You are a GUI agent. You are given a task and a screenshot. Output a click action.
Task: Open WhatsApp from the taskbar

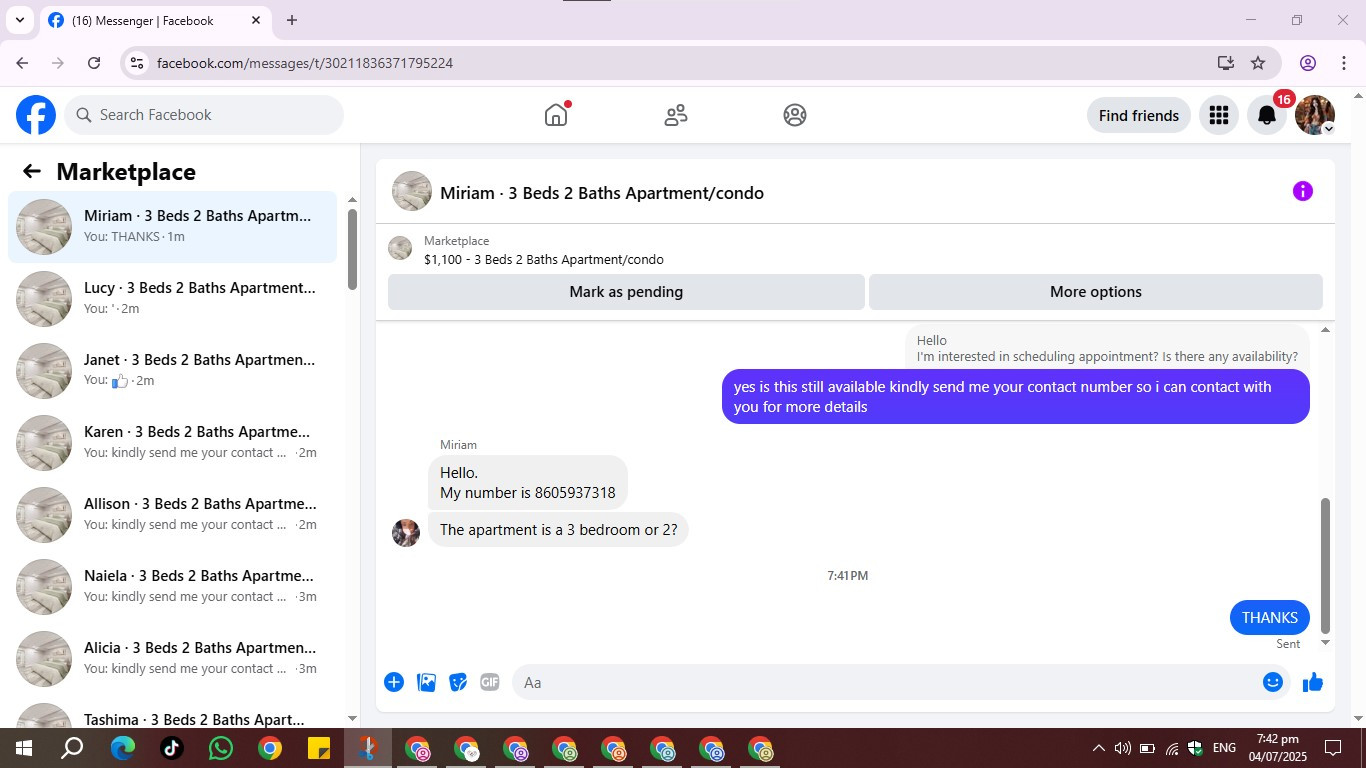click(220, 748)
